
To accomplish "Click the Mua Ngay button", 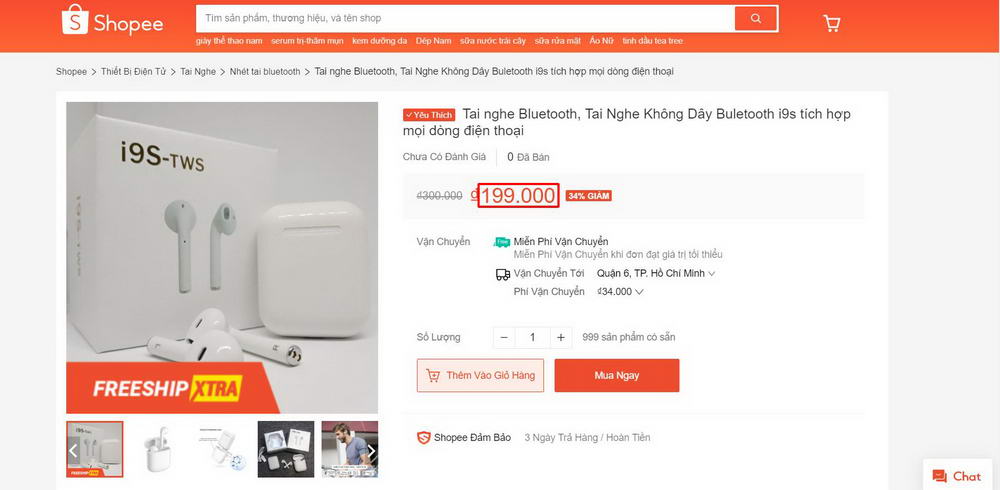I will point(617,376).
